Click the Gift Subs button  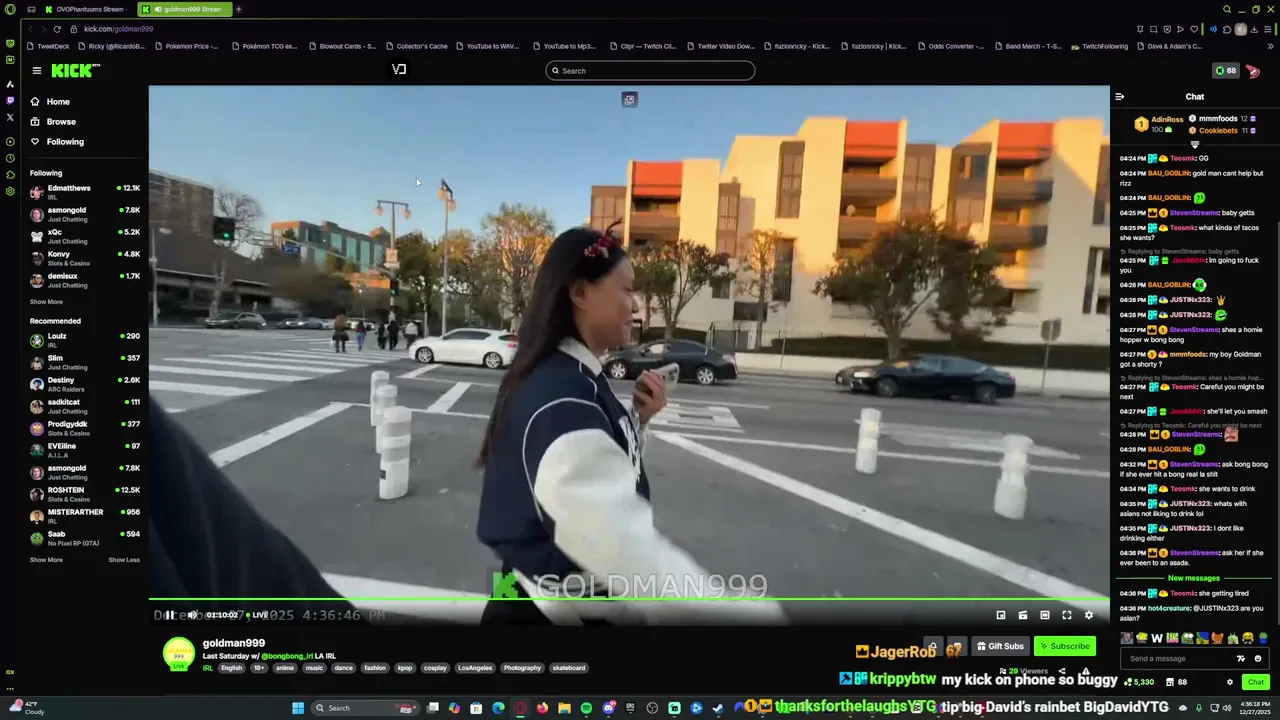pos(1000,646)
